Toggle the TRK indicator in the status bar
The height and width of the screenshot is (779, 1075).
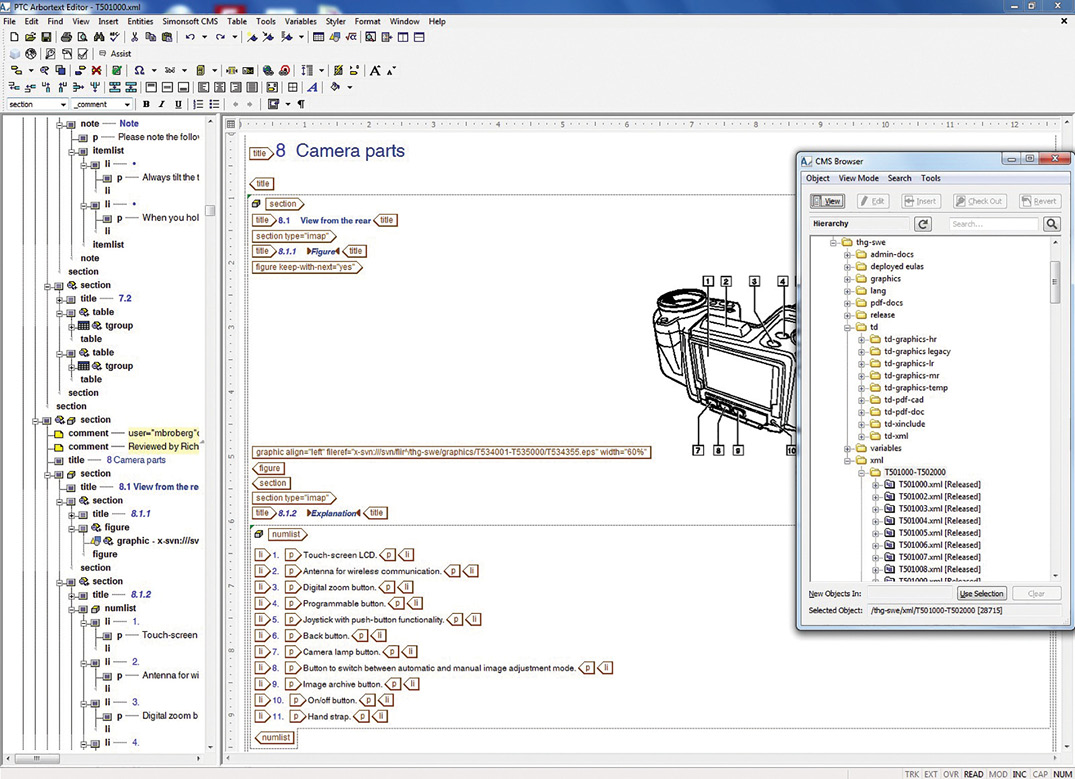[x=912, y=774]
